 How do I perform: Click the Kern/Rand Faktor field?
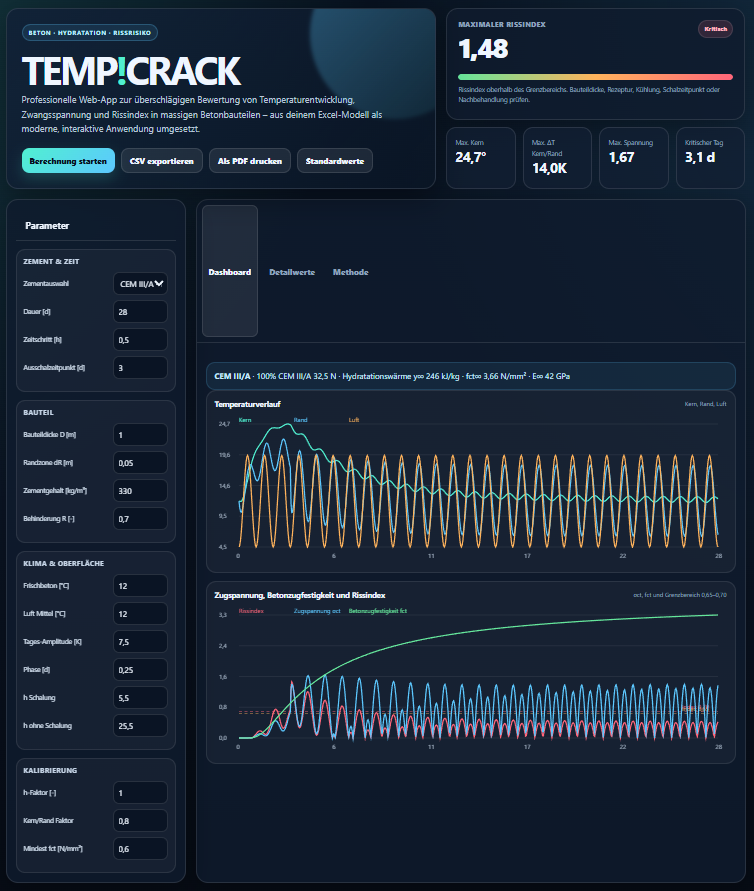(x=140, y=821)
